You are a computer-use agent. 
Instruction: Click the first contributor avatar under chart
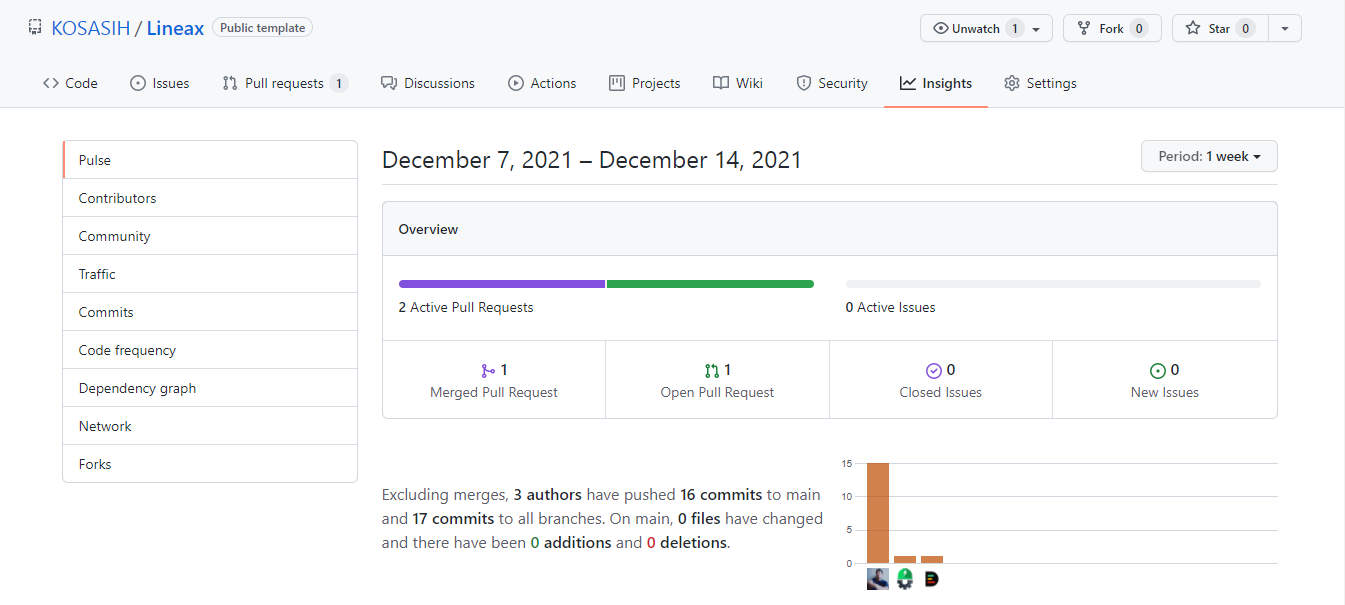click(x=878, y=578)
